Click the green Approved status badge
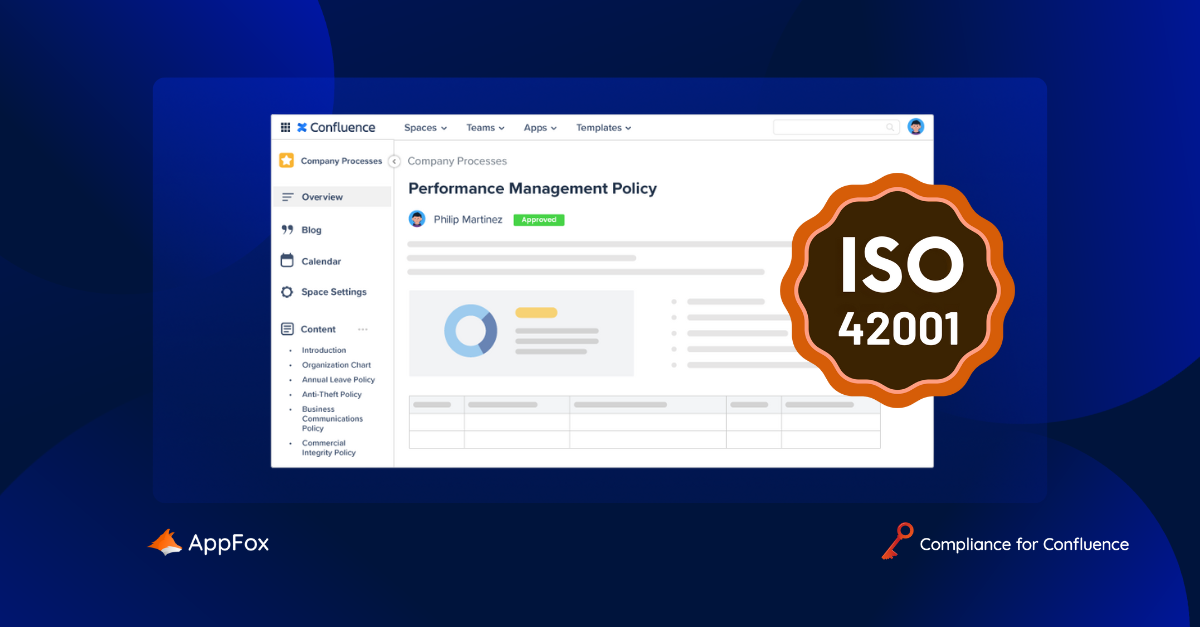Screen dimensions: 1200x627 point(538,220)
